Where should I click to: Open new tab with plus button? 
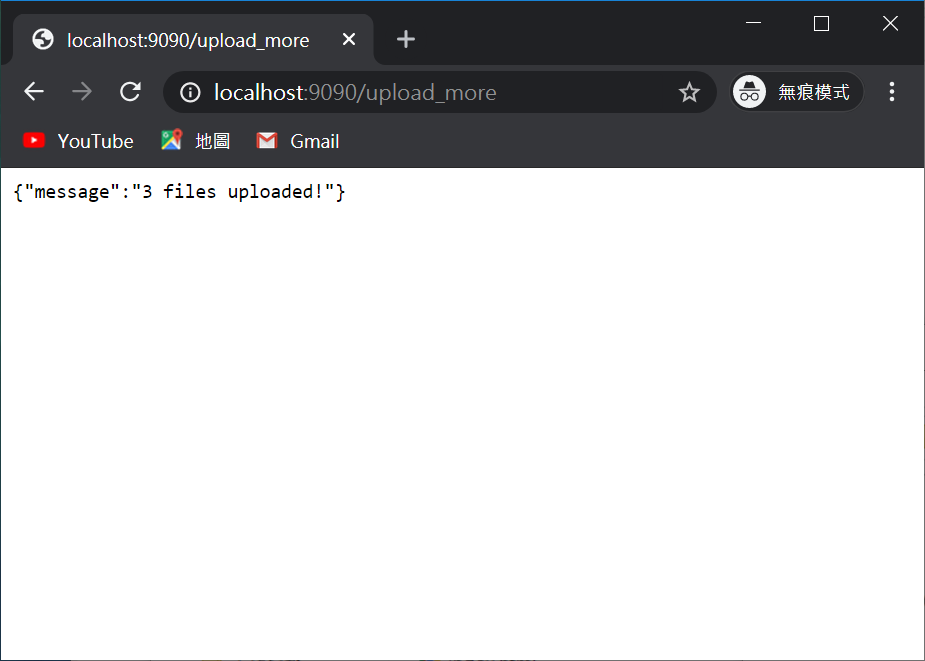click(406, 40)
